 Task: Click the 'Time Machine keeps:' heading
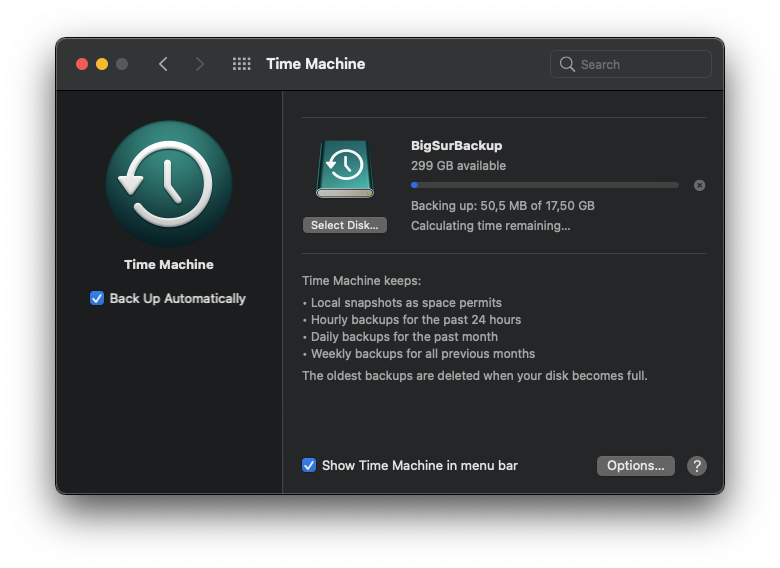coord(362,281)
